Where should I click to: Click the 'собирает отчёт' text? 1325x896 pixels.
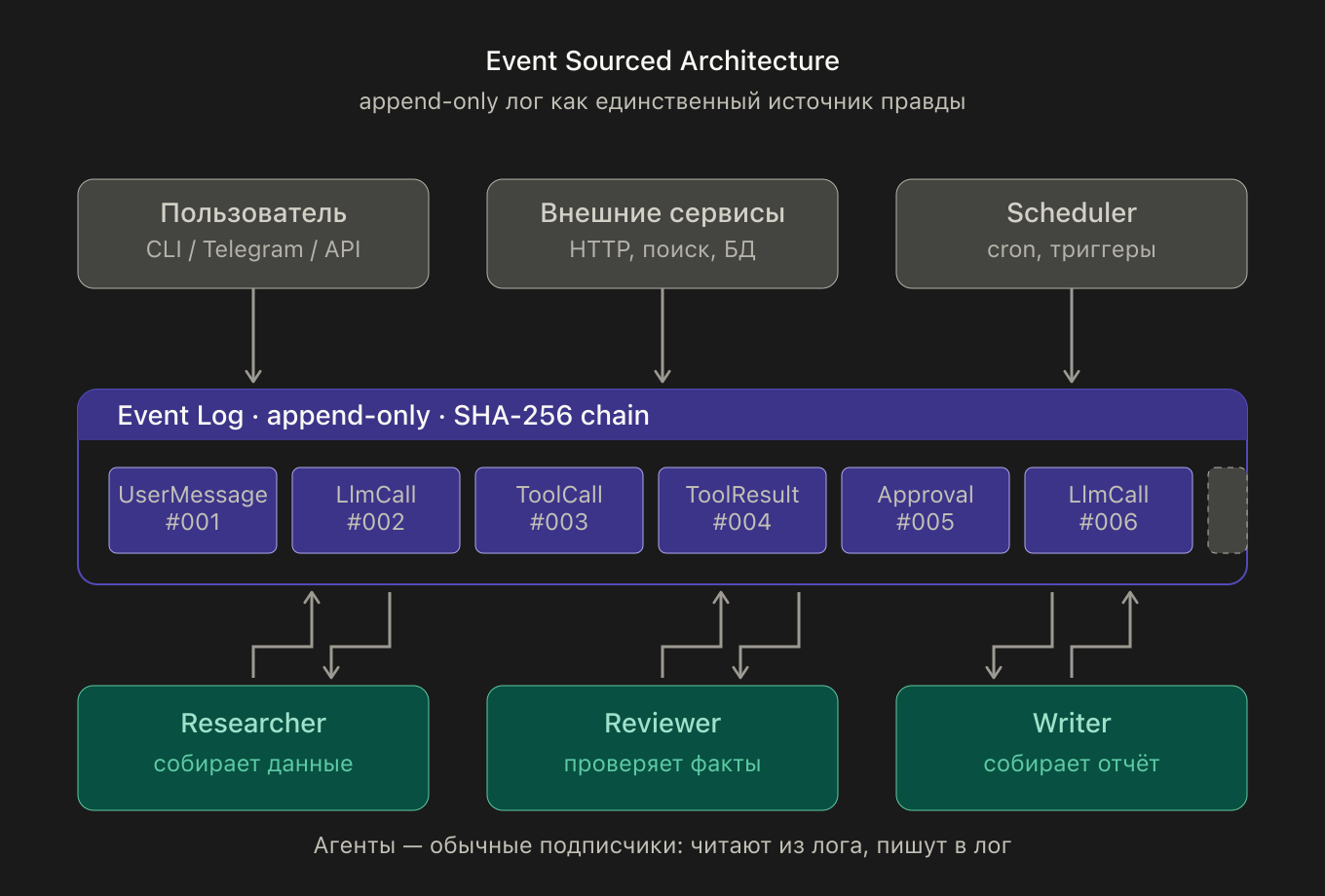pyautogui.click(x=1072, y=764)
